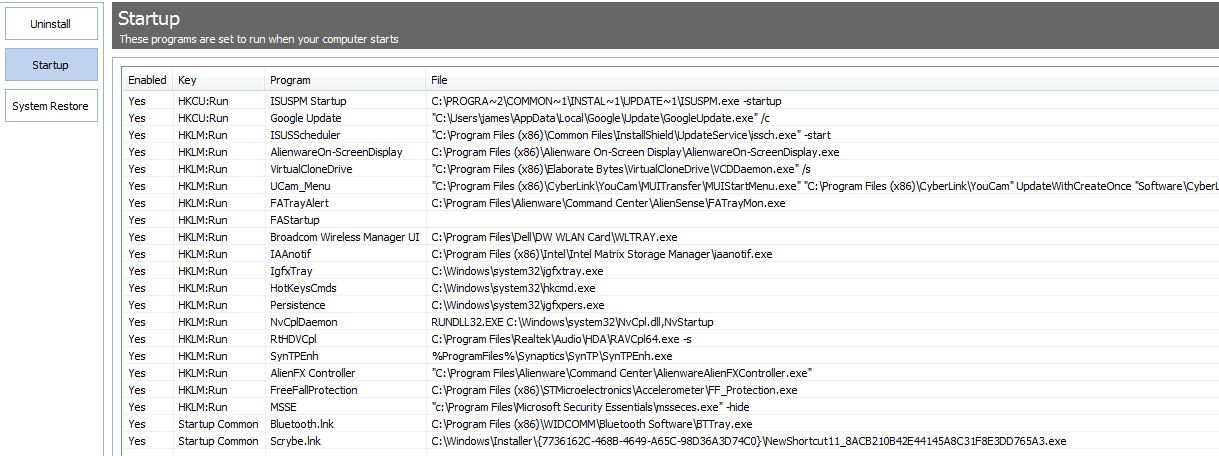
Task: Select the Google Update startup entry
Action: (x=671, y=118)
